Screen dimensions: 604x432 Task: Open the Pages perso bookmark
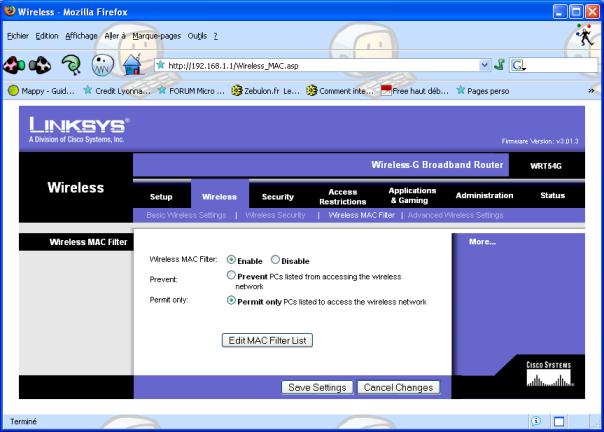[482, 91]
